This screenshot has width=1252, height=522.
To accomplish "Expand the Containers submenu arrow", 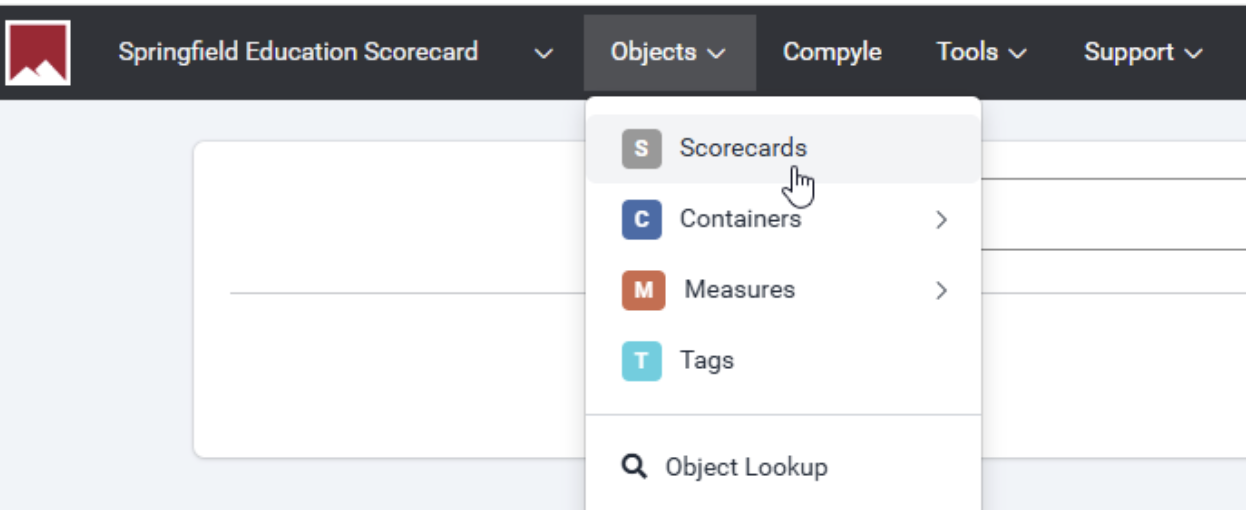I will click(x=940, y=219).
